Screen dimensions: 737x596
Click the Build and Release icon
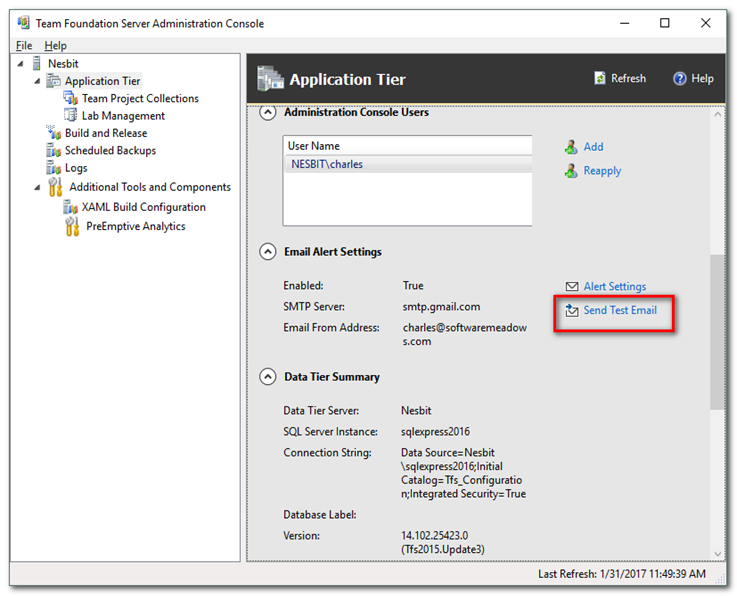click(54, 133)
